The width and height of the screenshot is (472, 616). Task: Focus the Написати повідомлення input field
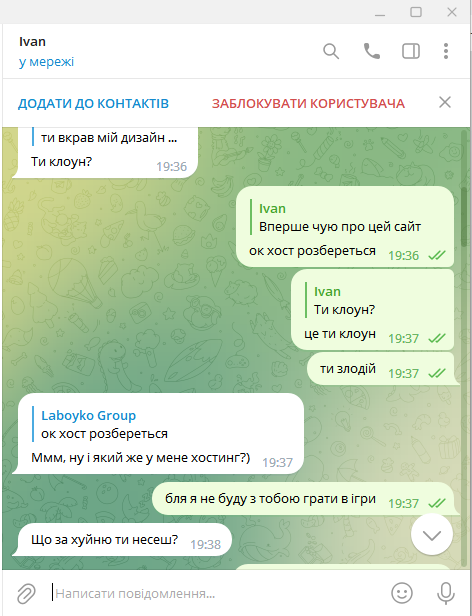(x=218, y=593)
